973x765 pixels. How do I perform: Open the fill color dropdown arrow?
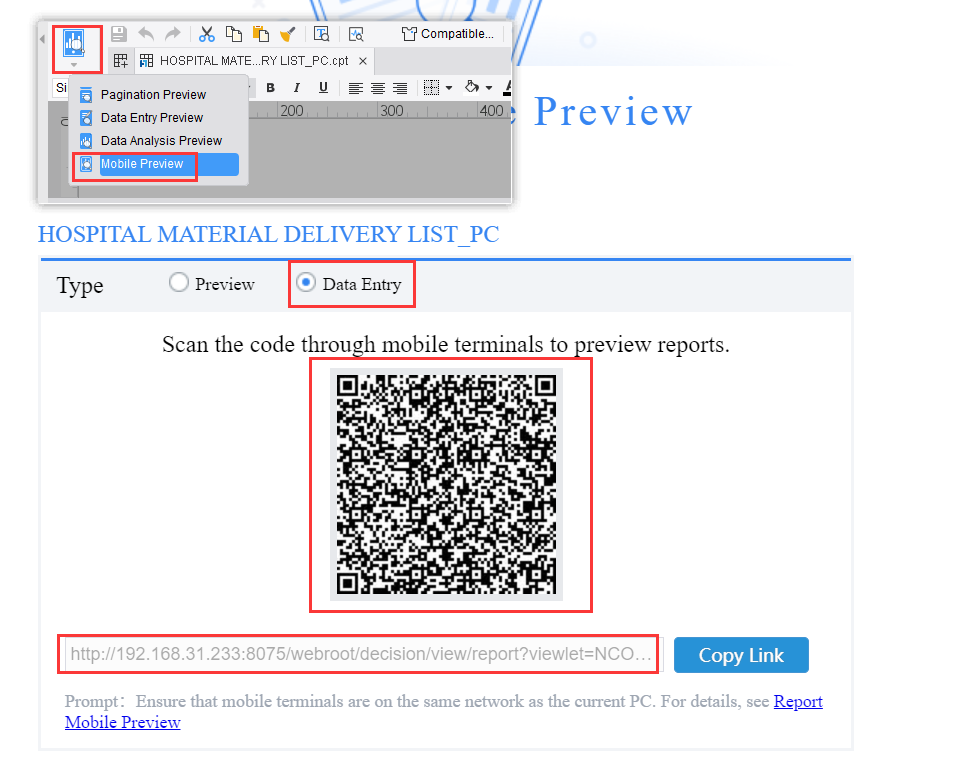click(x=486, y=87)
